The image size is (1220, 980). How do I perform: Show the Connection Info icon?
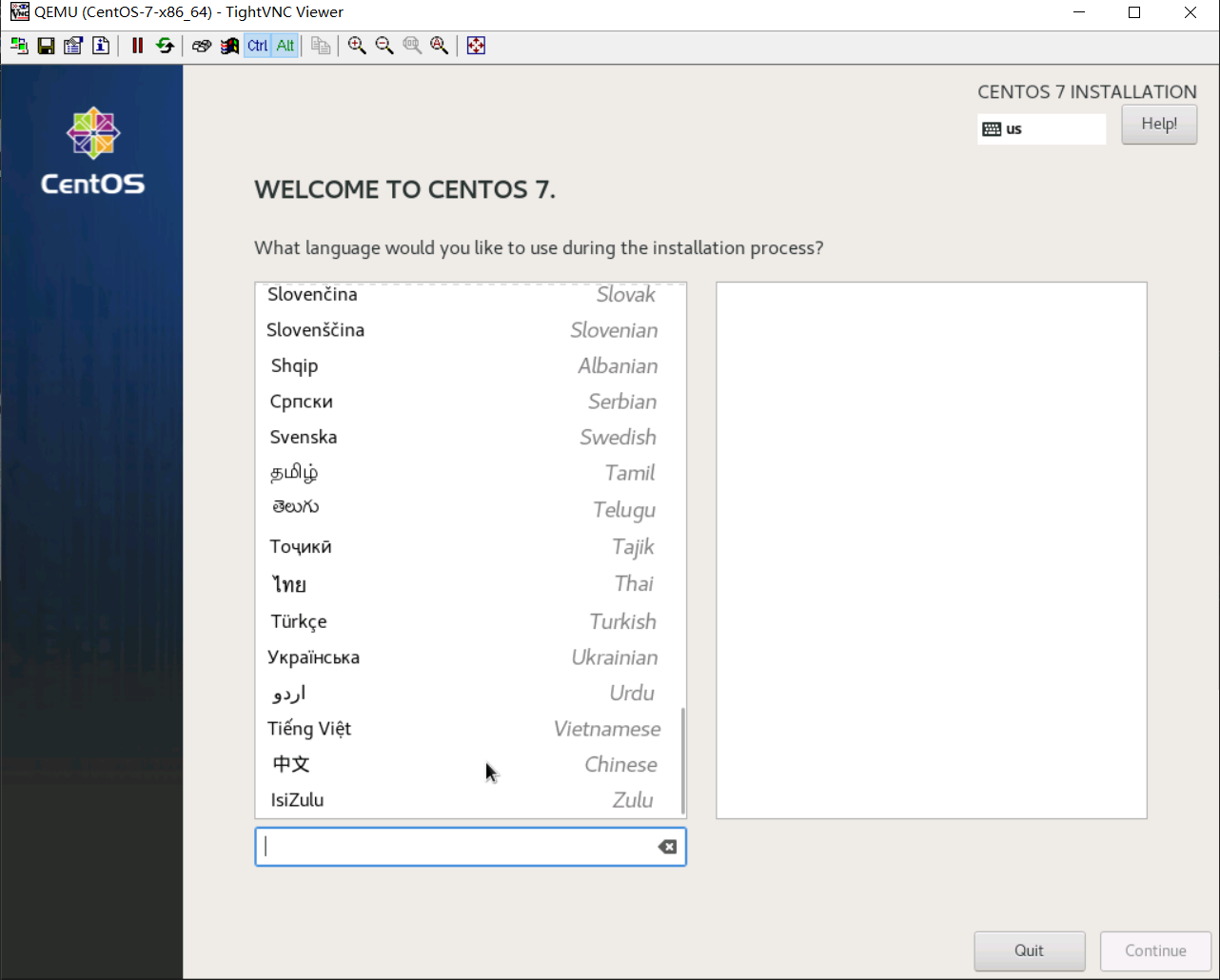[x=101, y=46]
